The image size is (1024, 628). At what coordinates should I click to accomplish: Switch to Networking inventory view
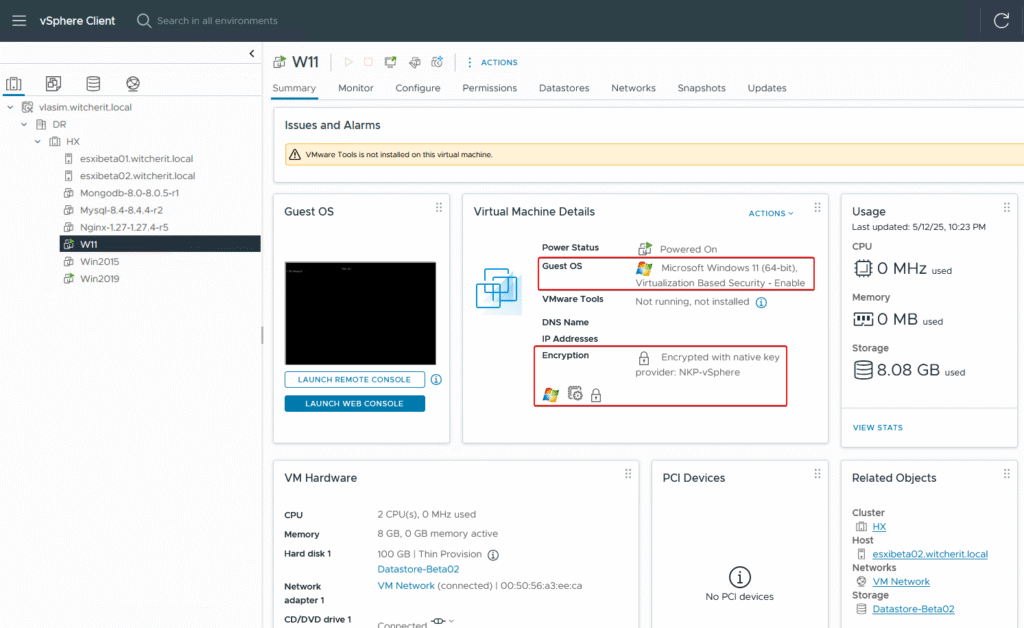pyautogui.click(x=133, y=84)
